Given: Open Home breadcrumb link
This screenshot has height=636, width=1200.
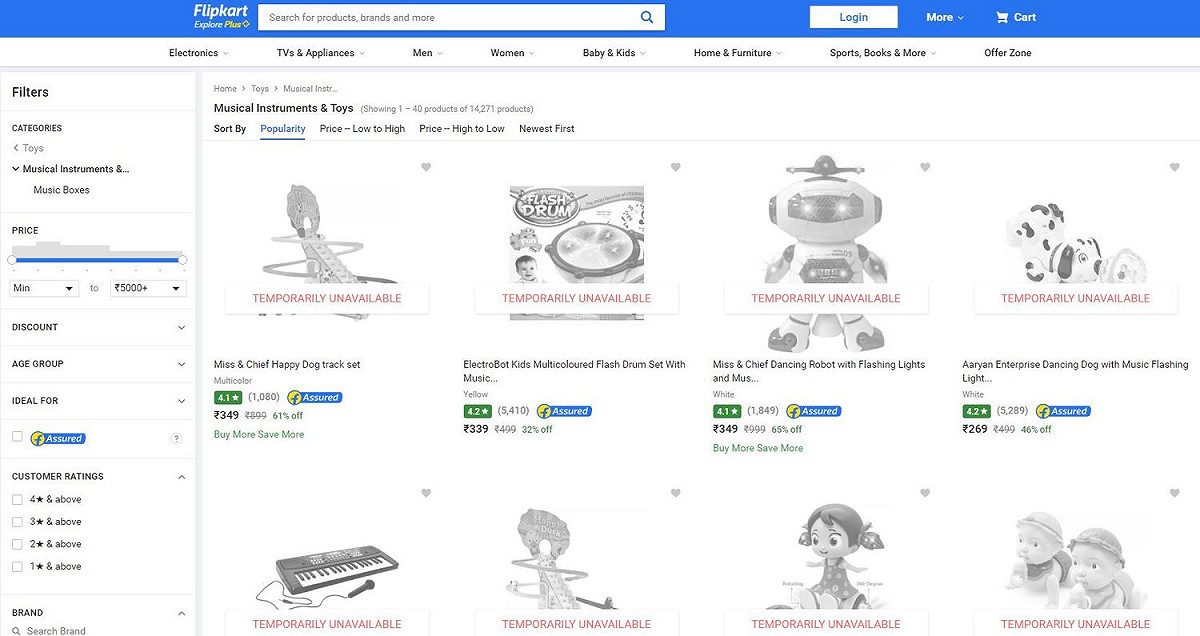Looking at the screenshot, I should click(x=225, y=89).
